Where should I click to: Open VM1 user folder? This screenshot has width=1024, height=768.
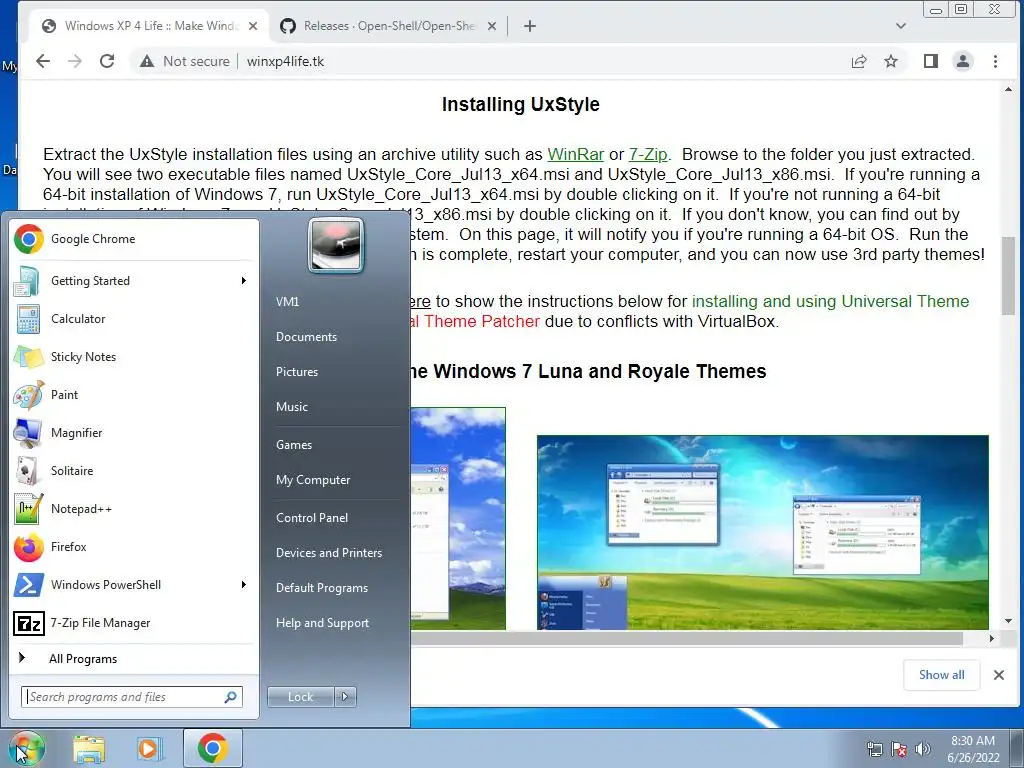pyautogui.click(x=287, y=302)
